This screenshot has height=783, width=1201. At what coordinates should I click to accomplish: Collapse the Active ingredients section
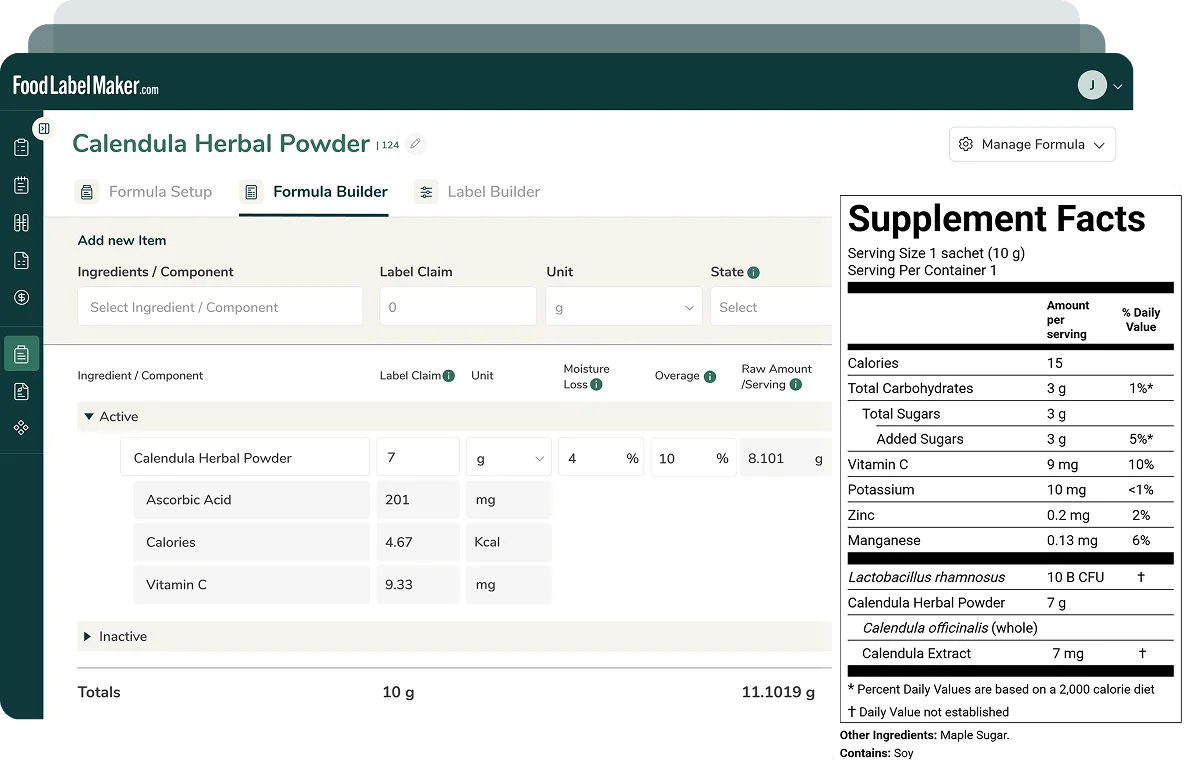tap(89, 417)
